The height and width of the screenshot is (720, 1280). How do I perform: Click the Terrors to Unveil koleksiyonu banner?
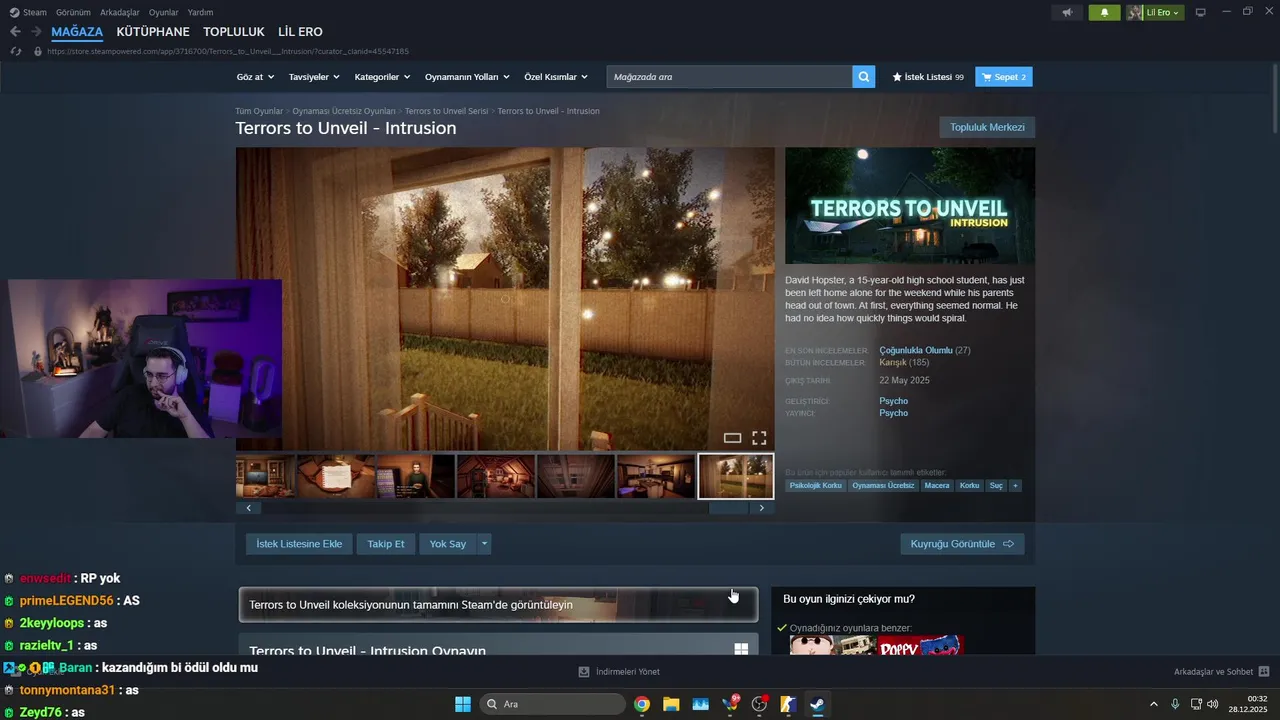coord(498,605)
